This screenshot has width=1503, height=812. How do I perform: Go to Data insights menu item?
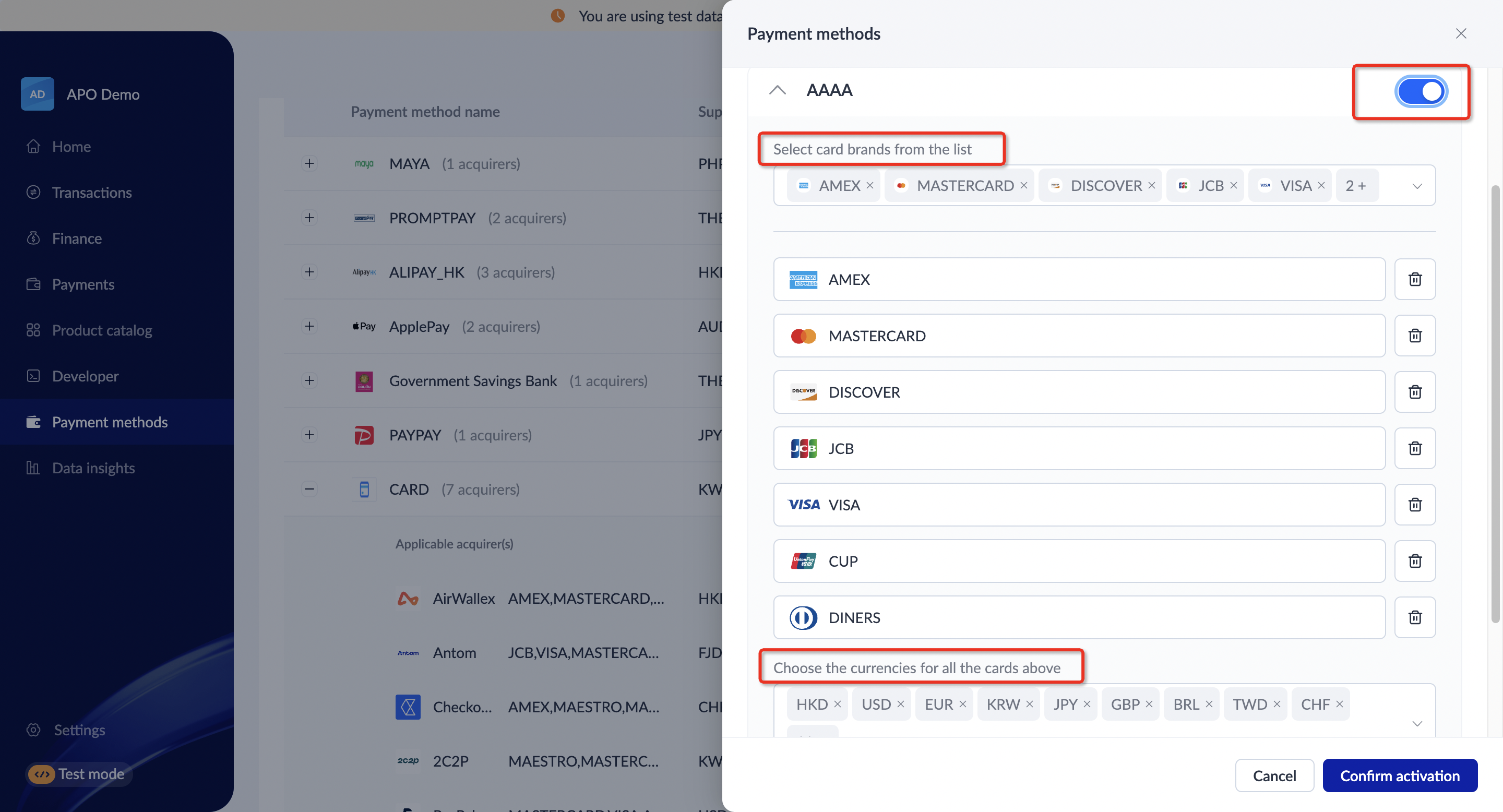point(93,468)
